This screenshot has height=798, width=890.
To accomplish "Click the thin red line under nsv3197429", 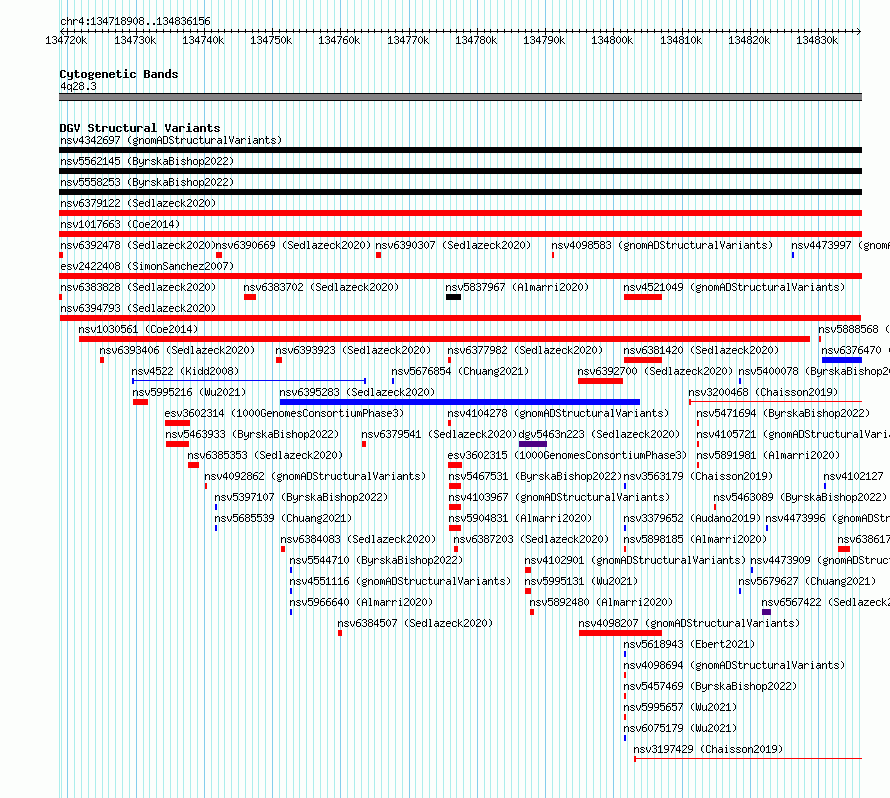I will [748, 759].
